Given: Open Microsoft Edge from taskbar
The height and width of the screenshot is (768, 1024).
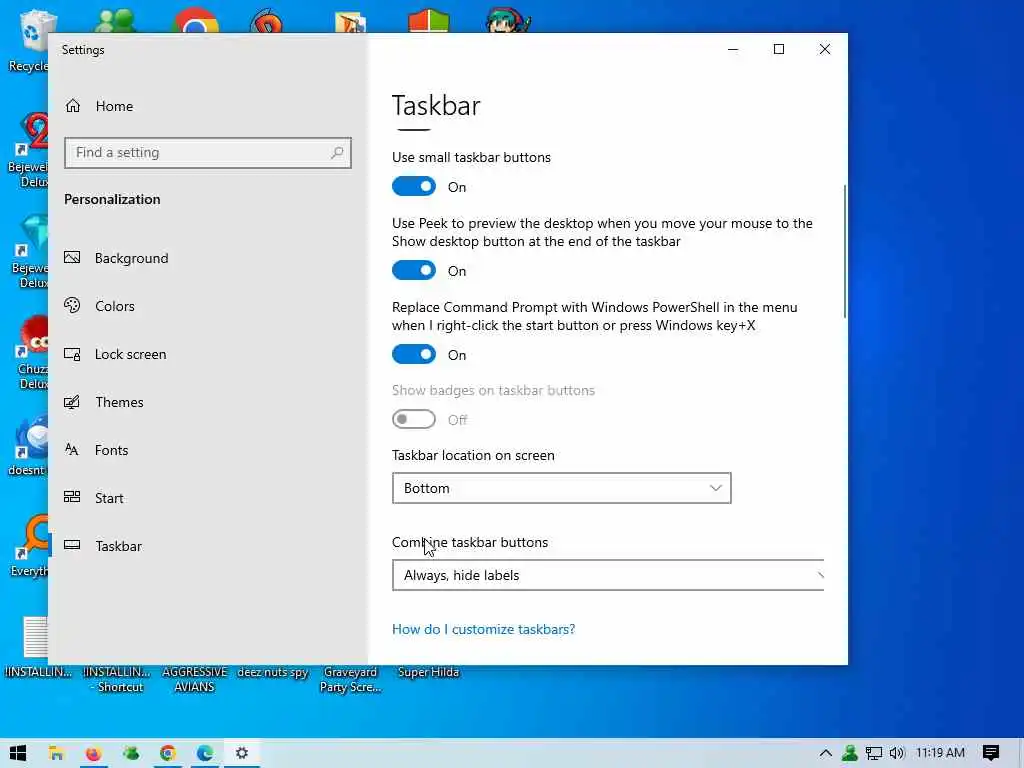Looking at the screenshot, I should (205, 754).
